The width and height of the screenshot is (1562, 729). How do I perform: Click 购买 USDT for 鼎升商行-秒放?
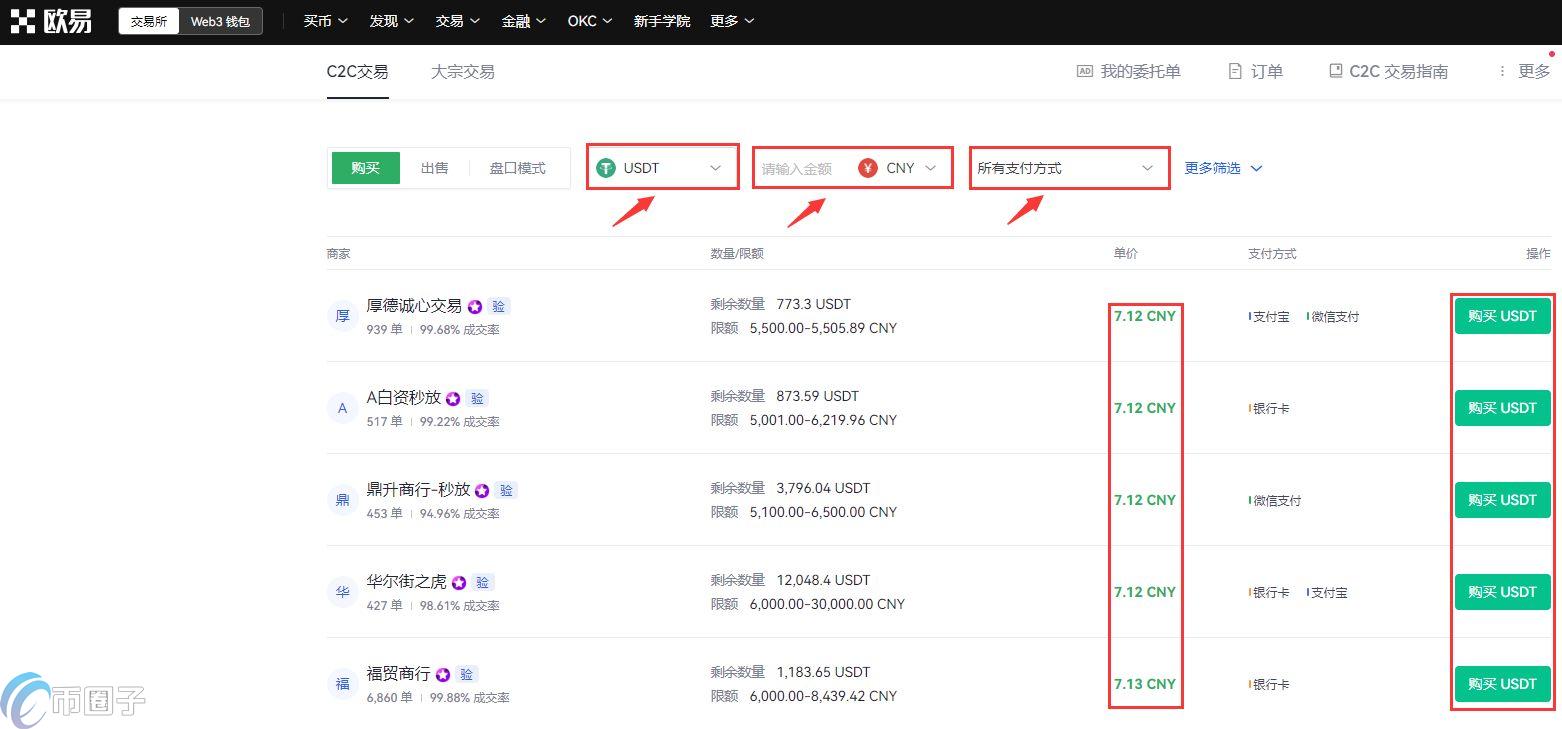pos(1502,500)
